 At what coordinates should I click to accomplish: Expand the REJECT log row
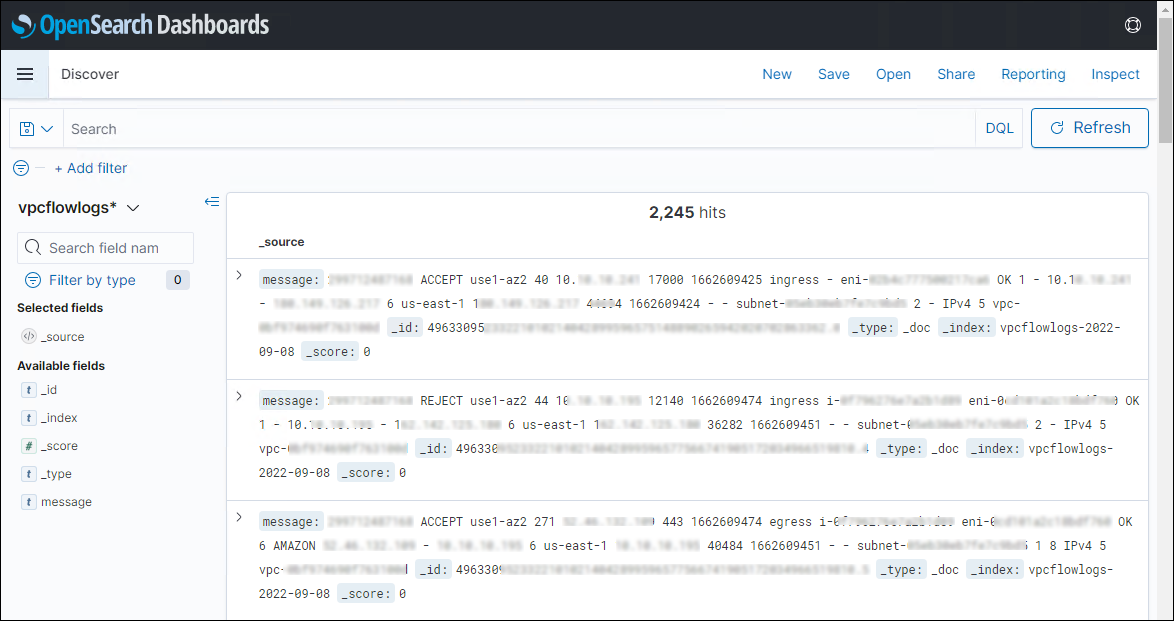pos(239,396)
